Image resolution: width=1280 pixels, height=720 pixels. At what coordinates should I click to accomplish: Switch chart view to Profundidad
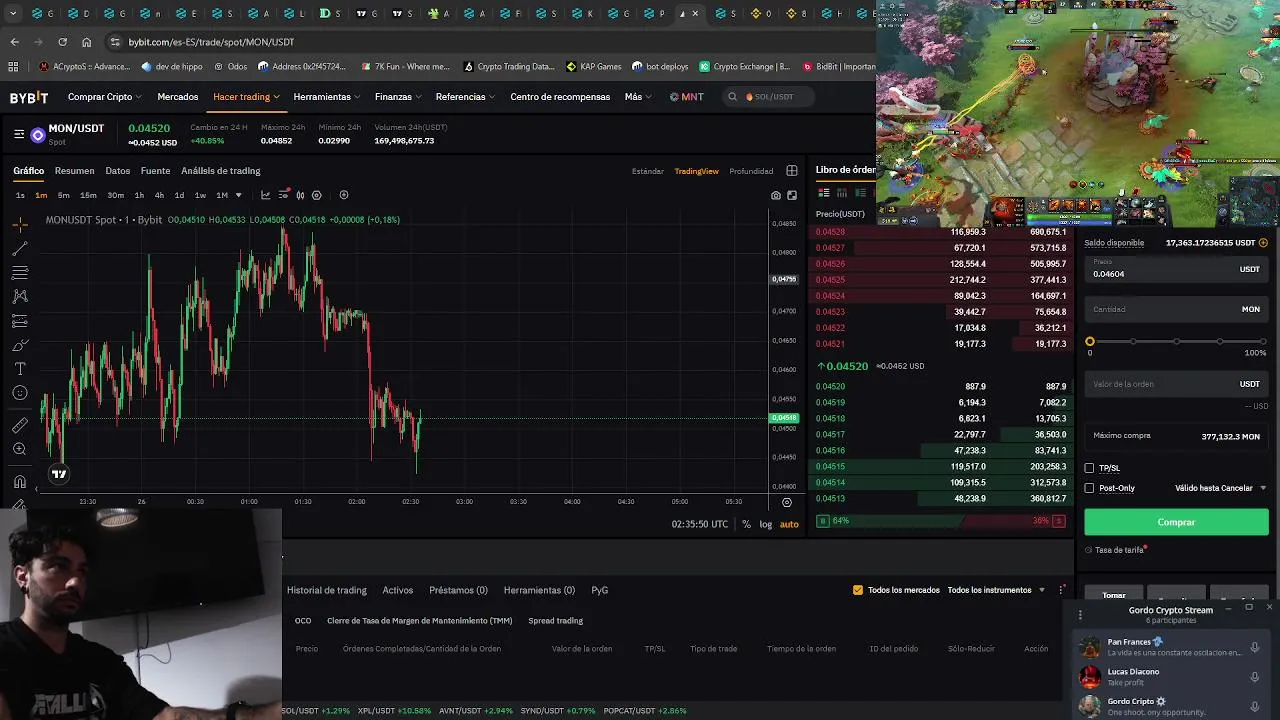(751, 171)
